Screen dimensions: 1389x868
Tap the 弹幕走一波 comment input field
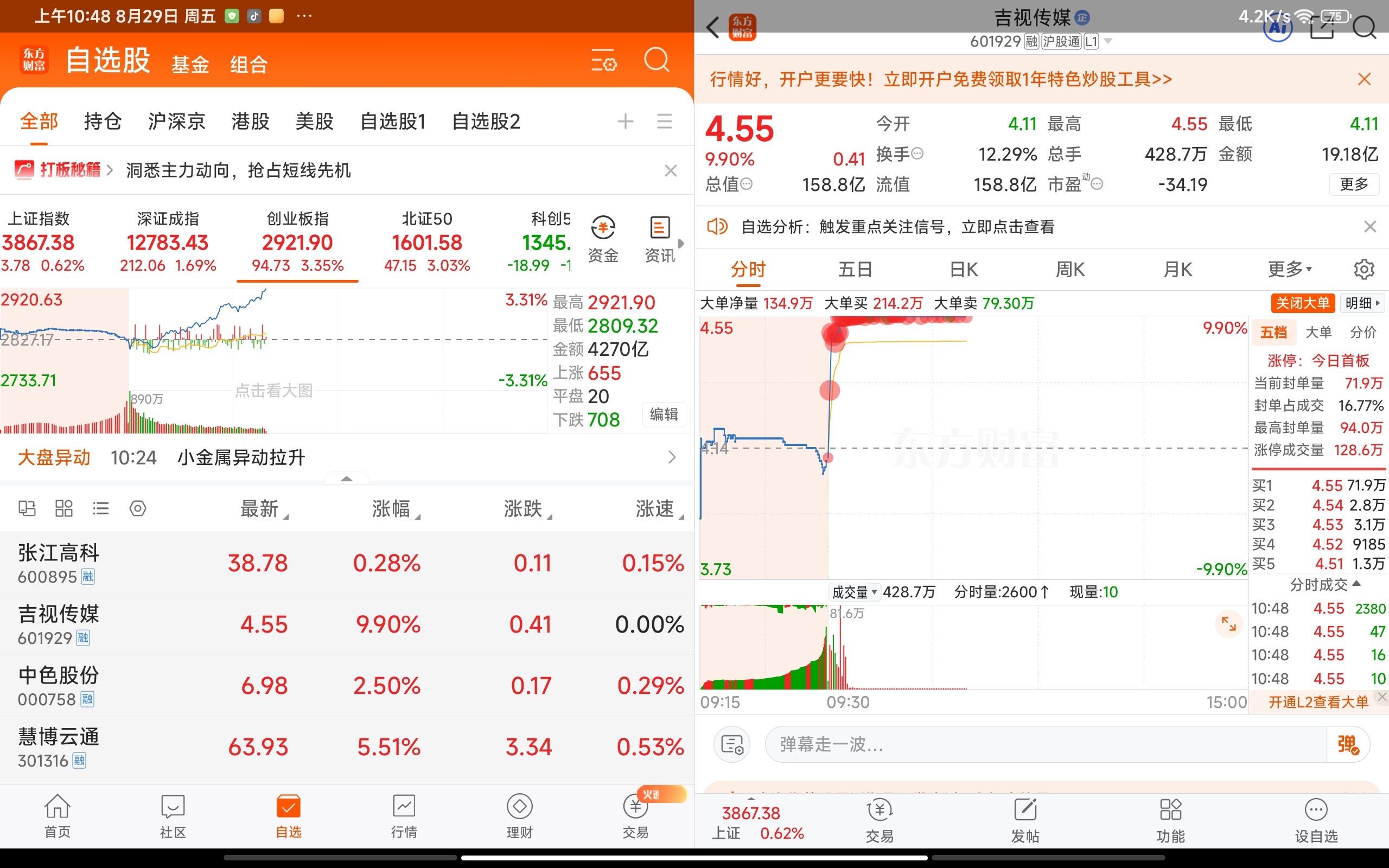click(1046, 744)
